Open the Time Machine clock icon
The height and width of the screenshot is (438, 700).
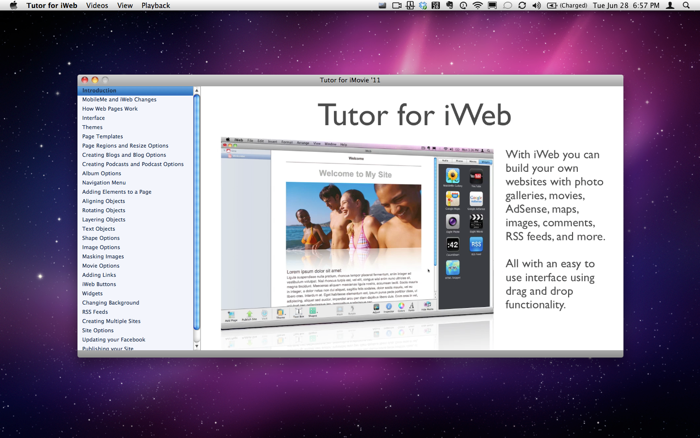[463, 5]
